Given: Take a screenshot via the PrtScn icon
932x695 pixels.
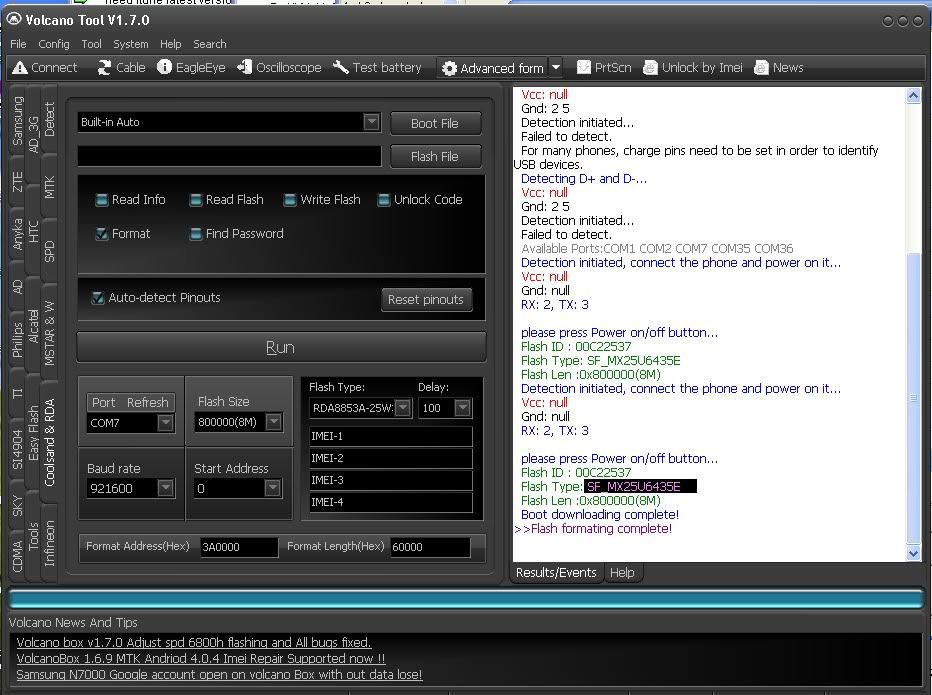Looking at the screenshot, I should coord(584,67).
